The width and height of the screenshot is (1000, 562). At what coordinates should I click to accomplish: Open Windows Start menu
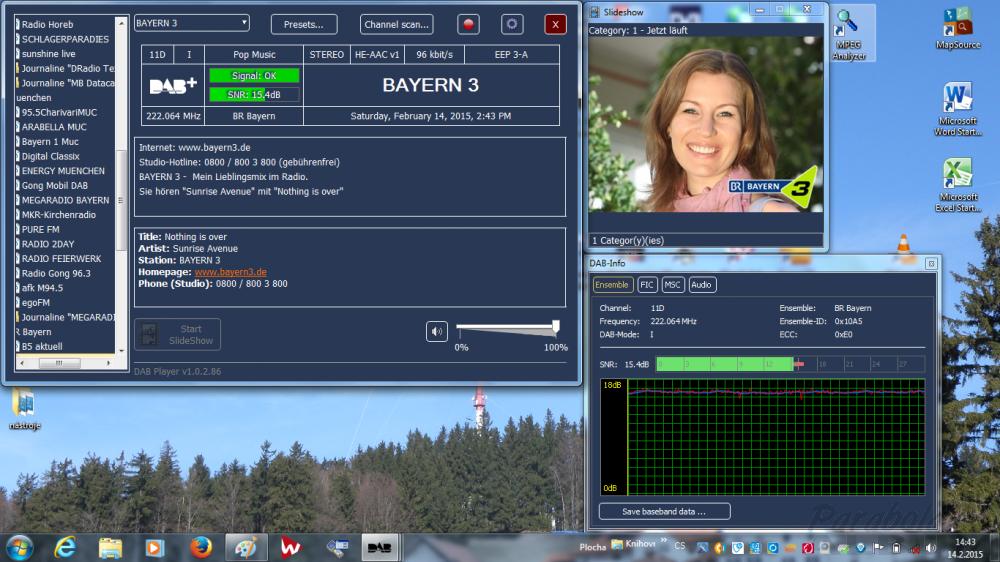point(19,548)
